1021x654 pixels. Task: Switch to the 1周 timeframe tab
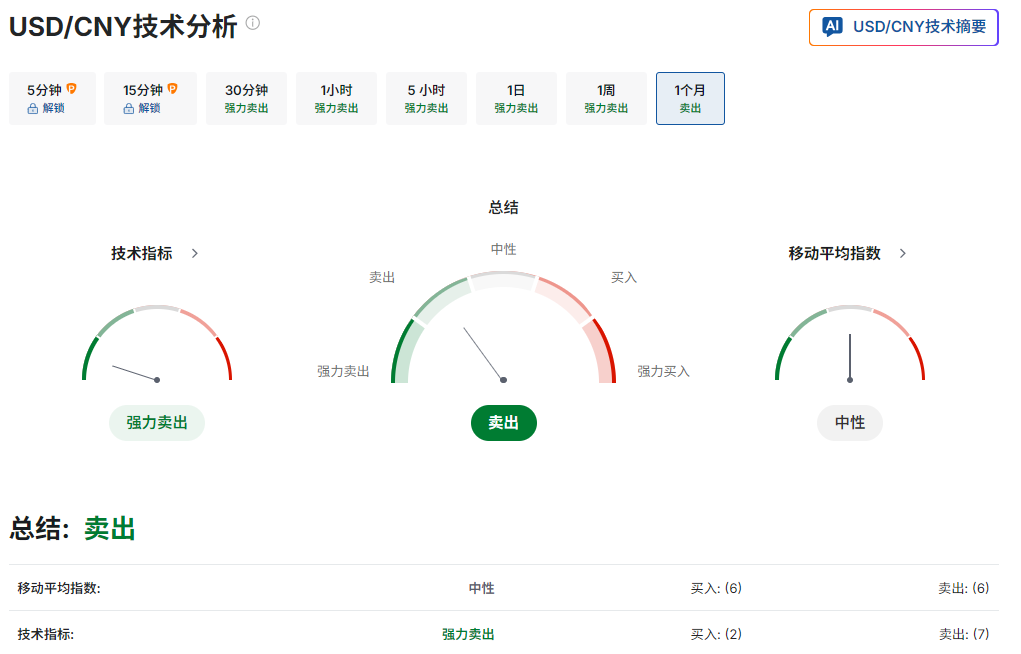(606, 98)
